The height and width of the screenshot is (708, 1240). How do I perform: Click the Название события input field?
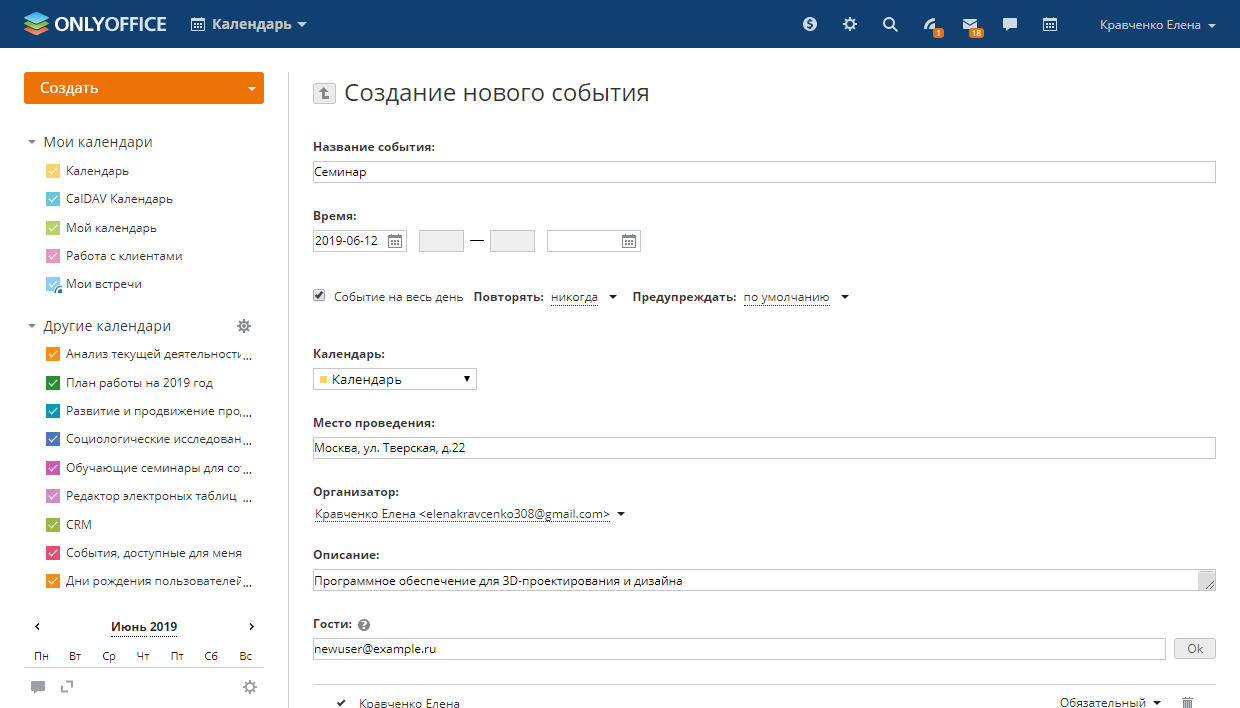tap(764, 172)
